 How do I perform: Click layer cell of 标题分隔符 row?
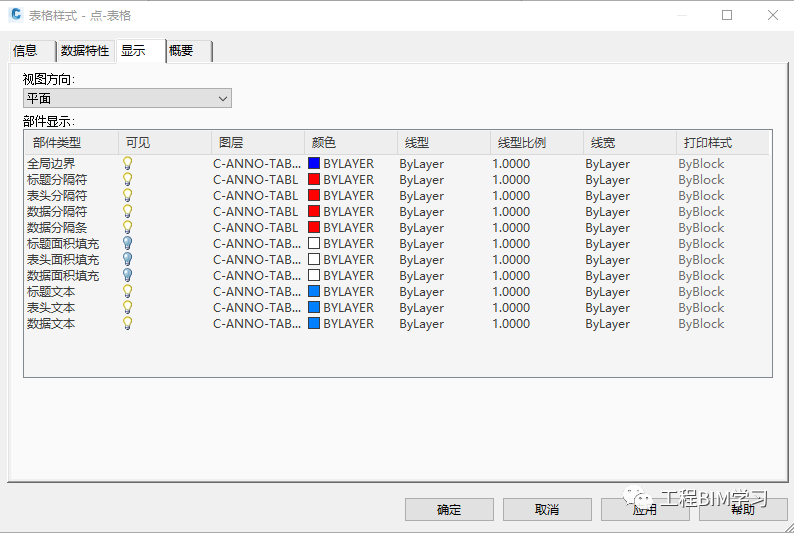tap(256, 180)
